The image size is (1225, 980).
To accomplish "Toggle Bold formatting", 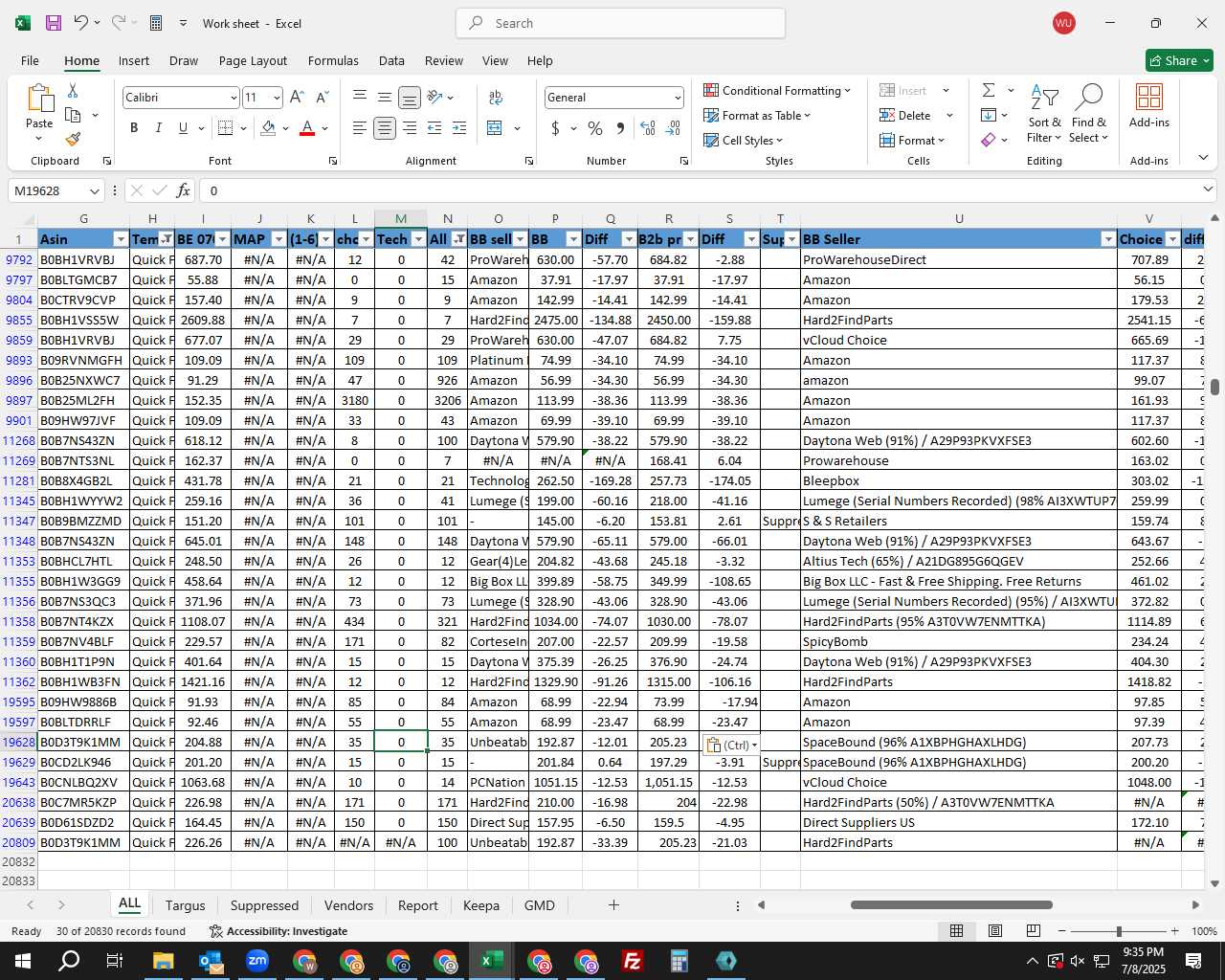I will (x=134, y=128).
